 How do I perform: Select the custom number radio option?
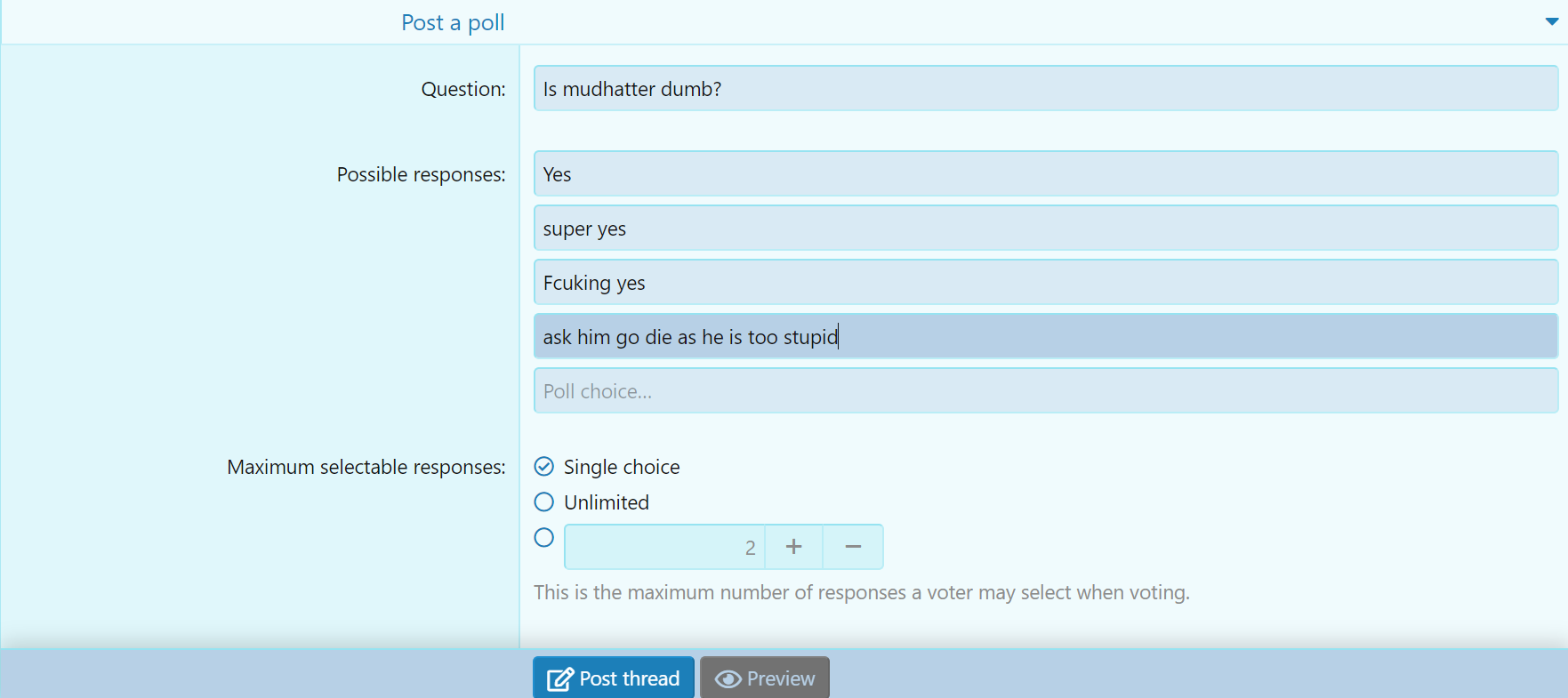tap(544, 537)
